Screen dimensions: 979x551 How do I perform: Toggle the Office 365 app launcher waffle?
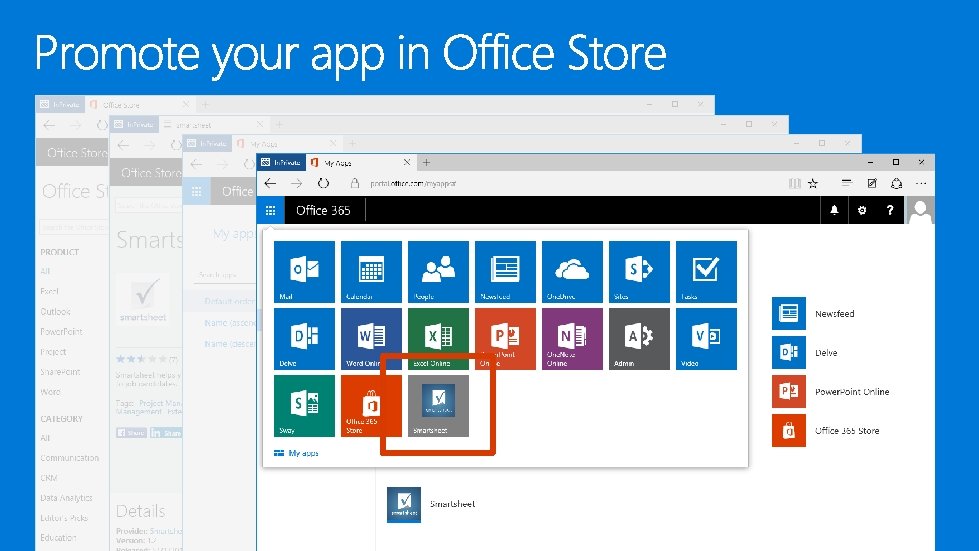pos(270,210)
